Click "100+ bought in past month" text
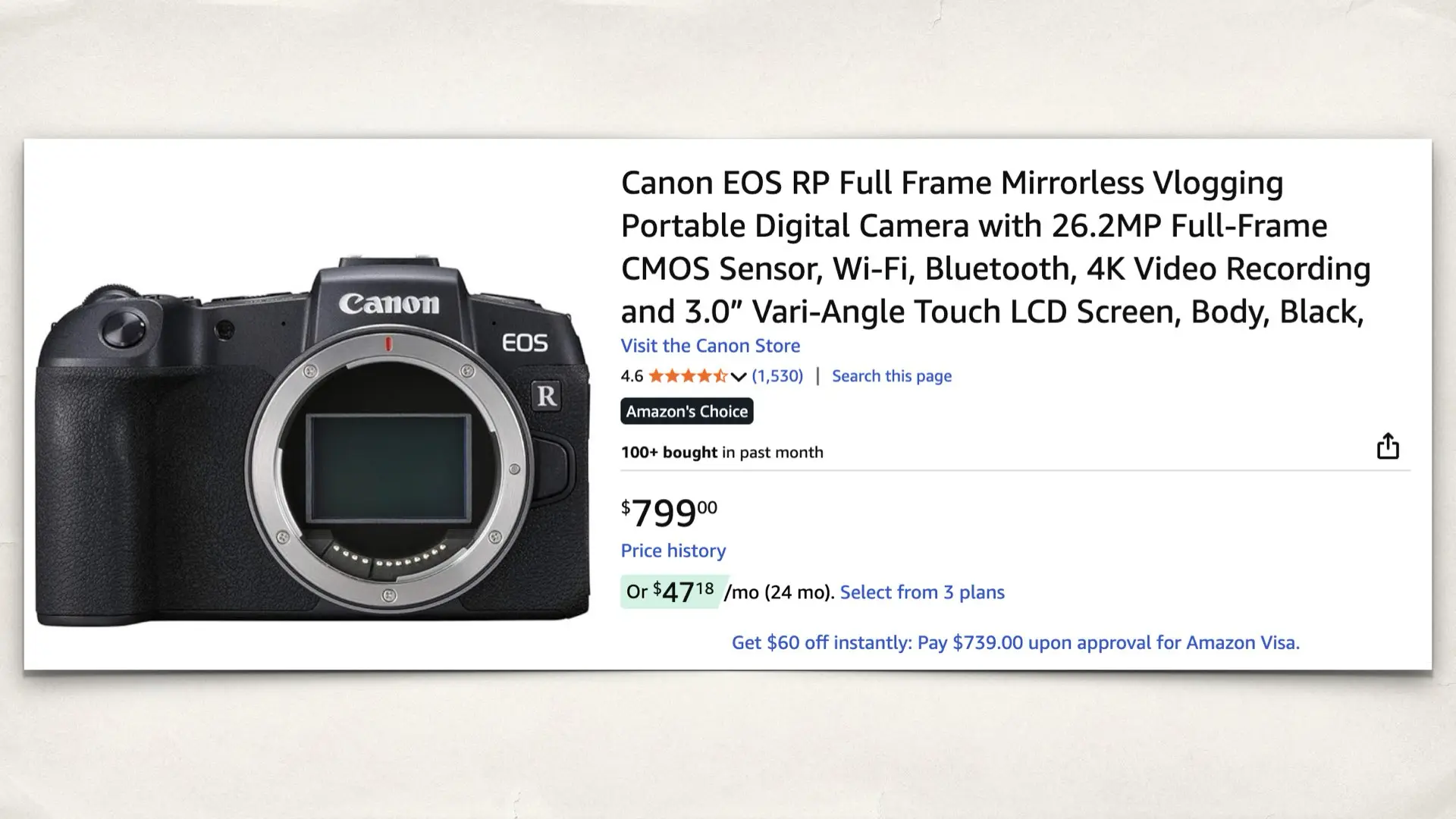 coord(721,452)
